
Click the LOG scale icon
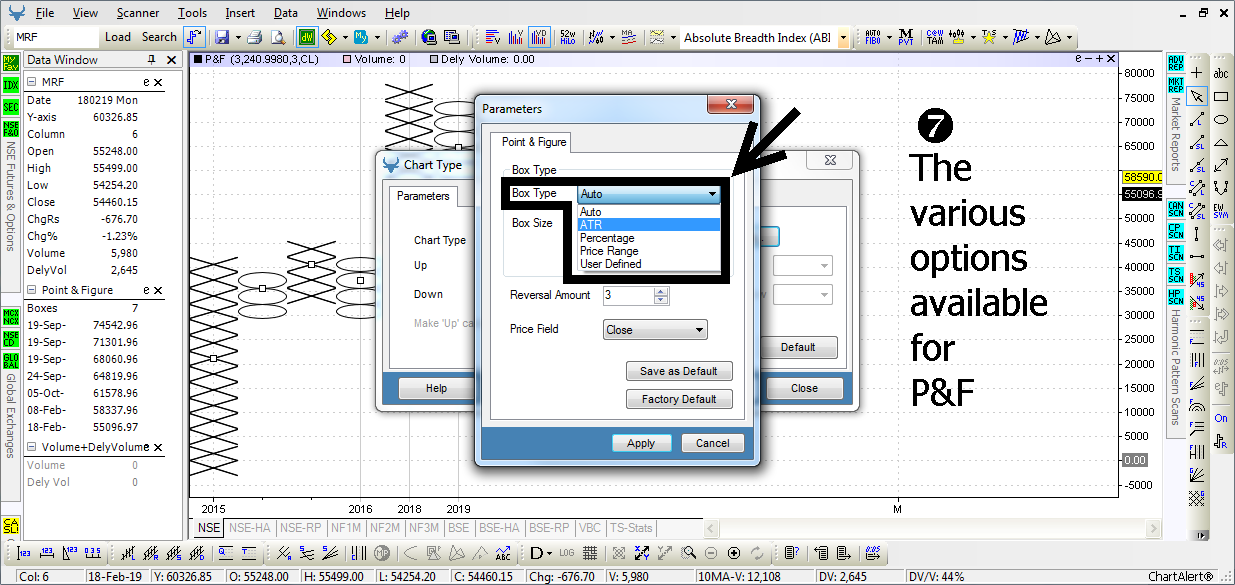(x=568, y=552)
